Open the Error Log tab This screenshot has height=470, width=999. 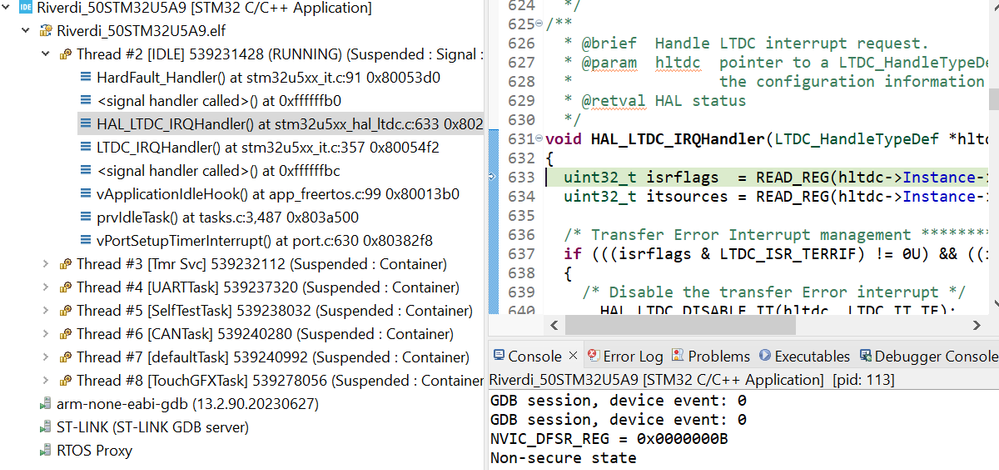point(633,356)
